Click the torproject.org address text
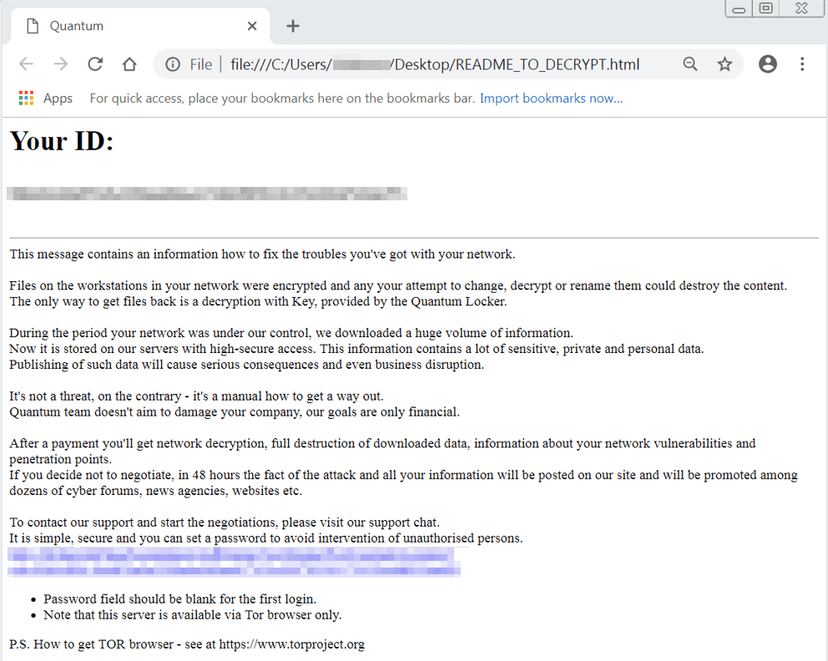This screenshot has width=828, height=661. [x=291, y=644]
